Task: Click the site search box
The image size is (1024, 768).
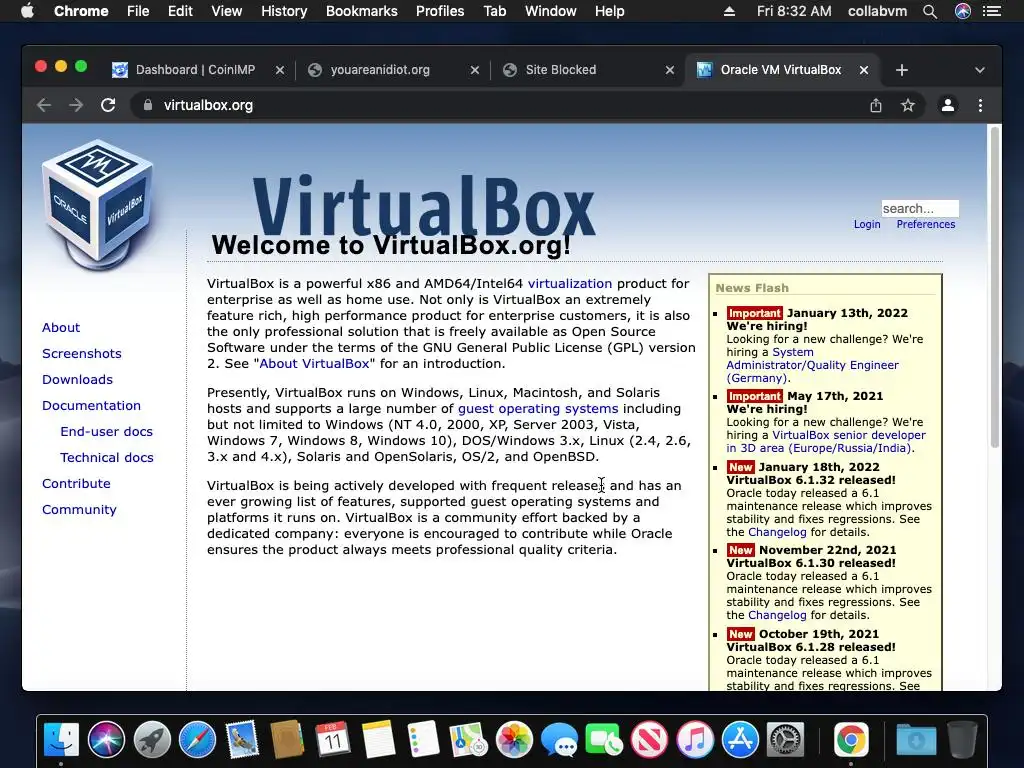Action: click(920, 208)
